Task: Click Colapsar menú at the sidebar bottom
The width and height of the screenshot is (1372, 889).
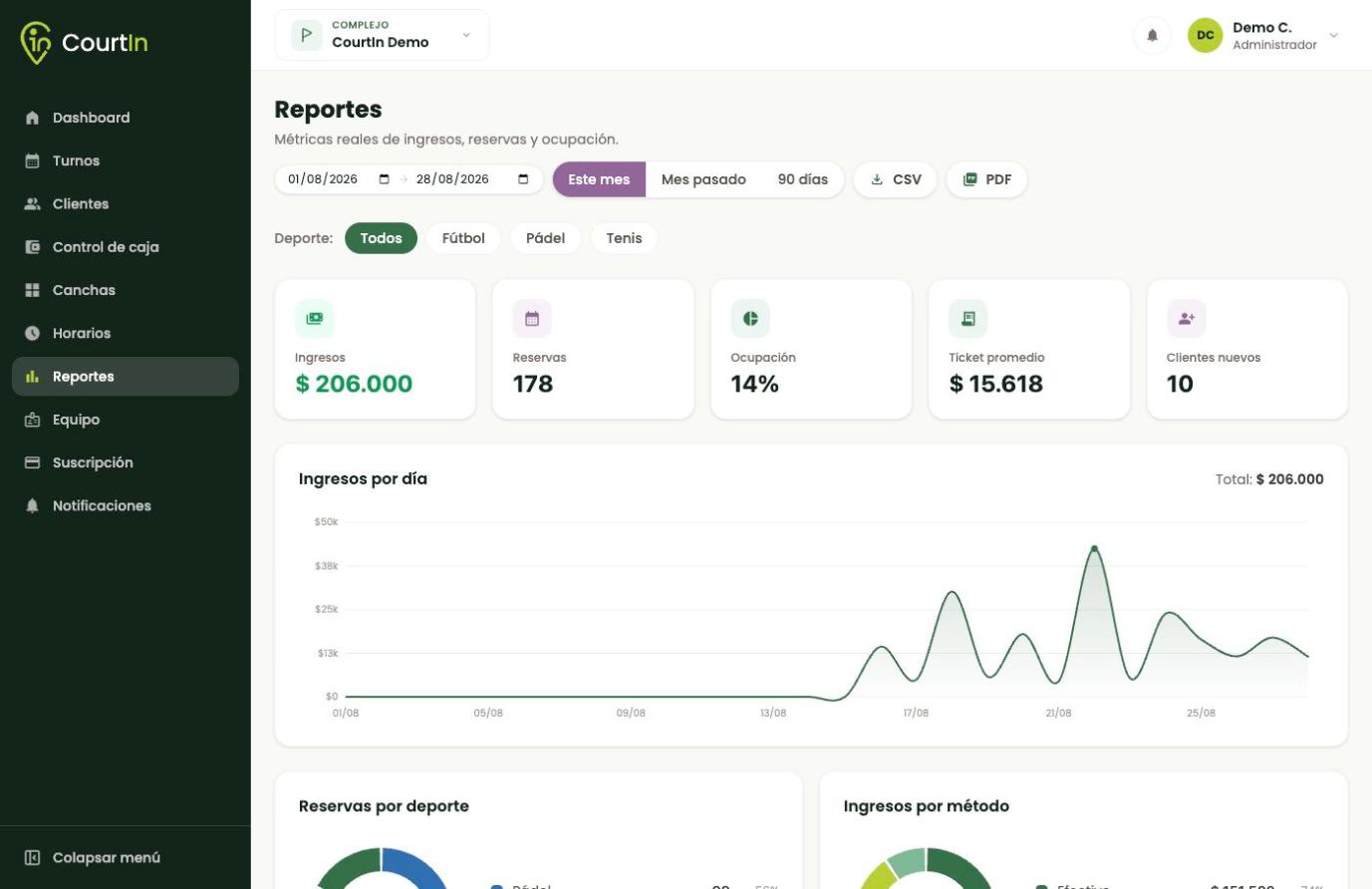Action: pyautogui.click(x=126, y=858)
